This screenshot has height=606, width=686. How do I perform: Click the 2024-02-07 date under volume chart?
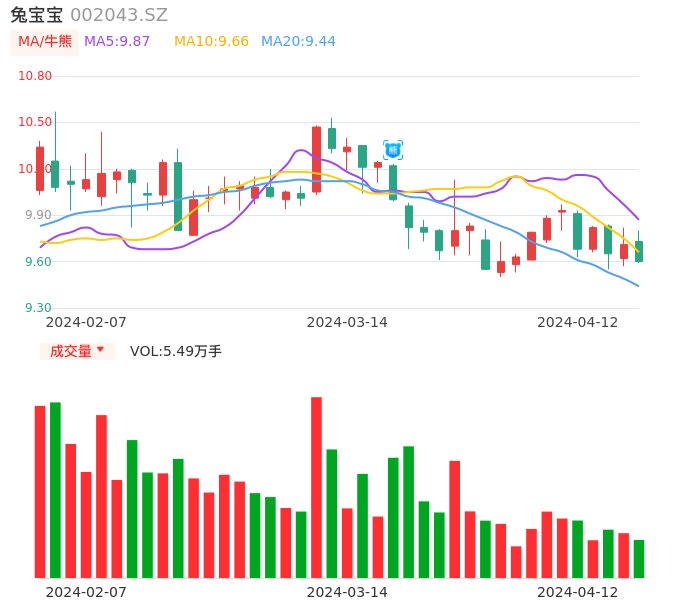86,592
